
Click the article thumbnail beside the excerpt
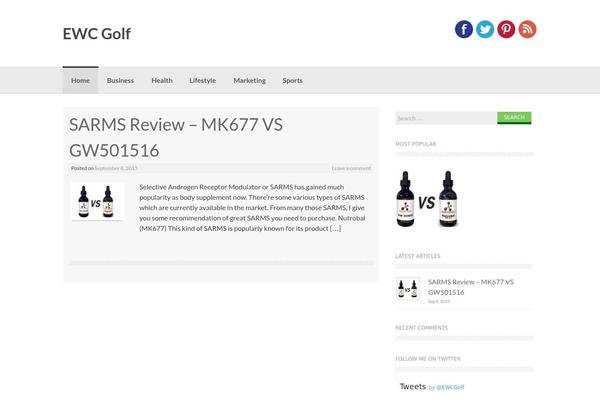[97, 202]
